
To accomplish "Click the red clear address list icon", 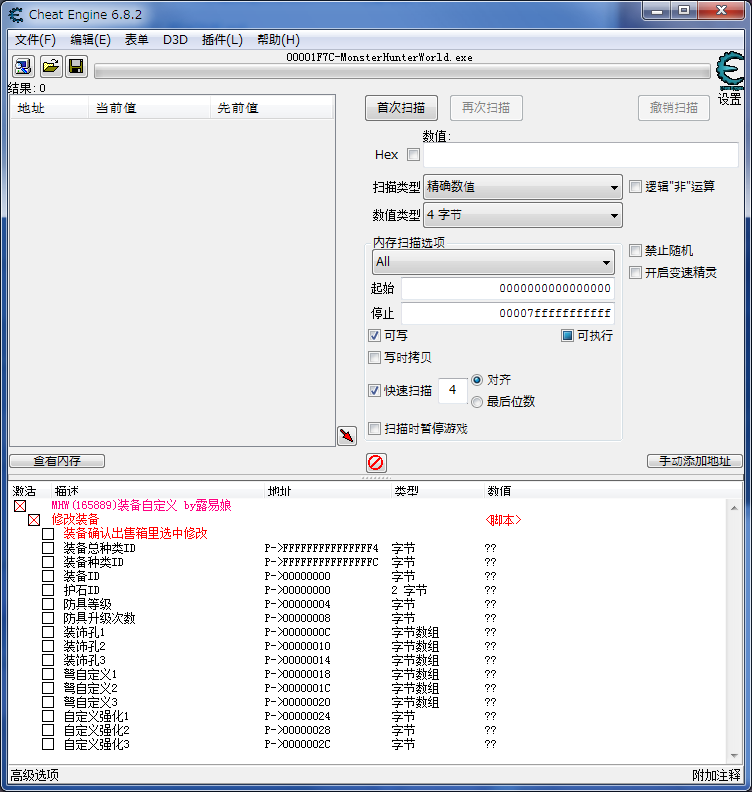I will (376, 462).
